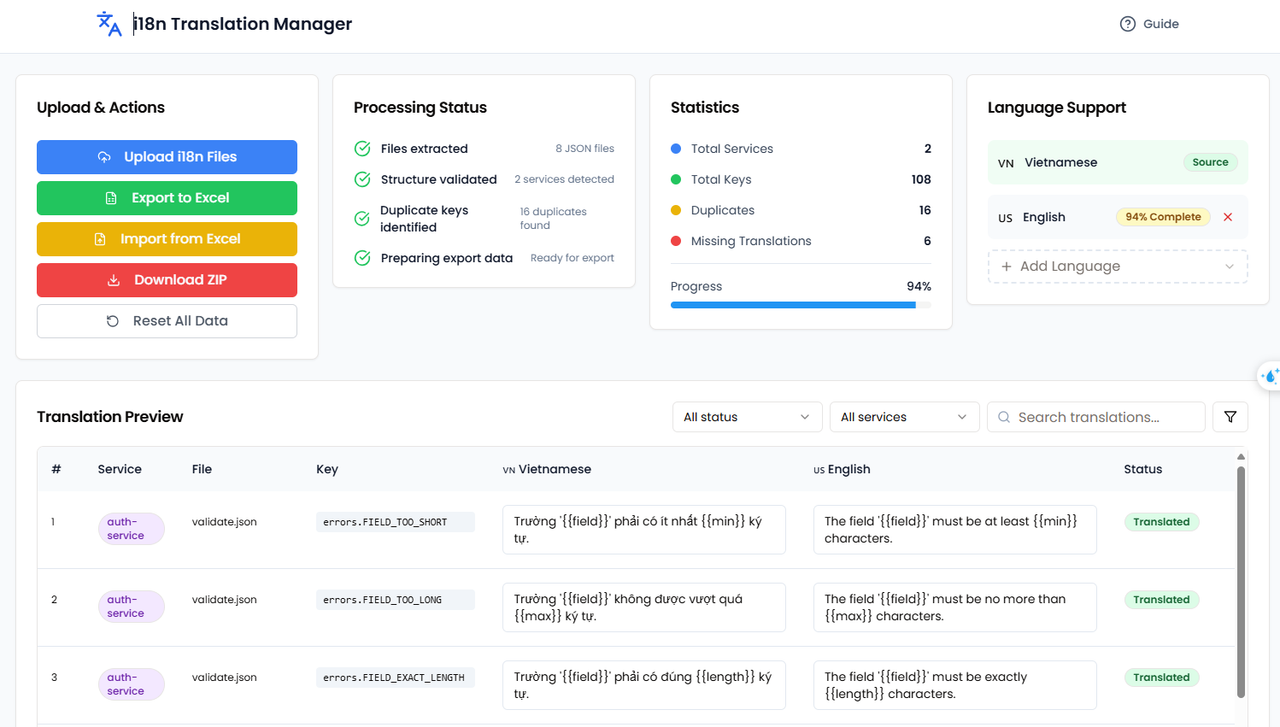Screen dimensions: 1280x727
Task: Click the download arrow icon on Download ZIP
Action: [115, 280]
